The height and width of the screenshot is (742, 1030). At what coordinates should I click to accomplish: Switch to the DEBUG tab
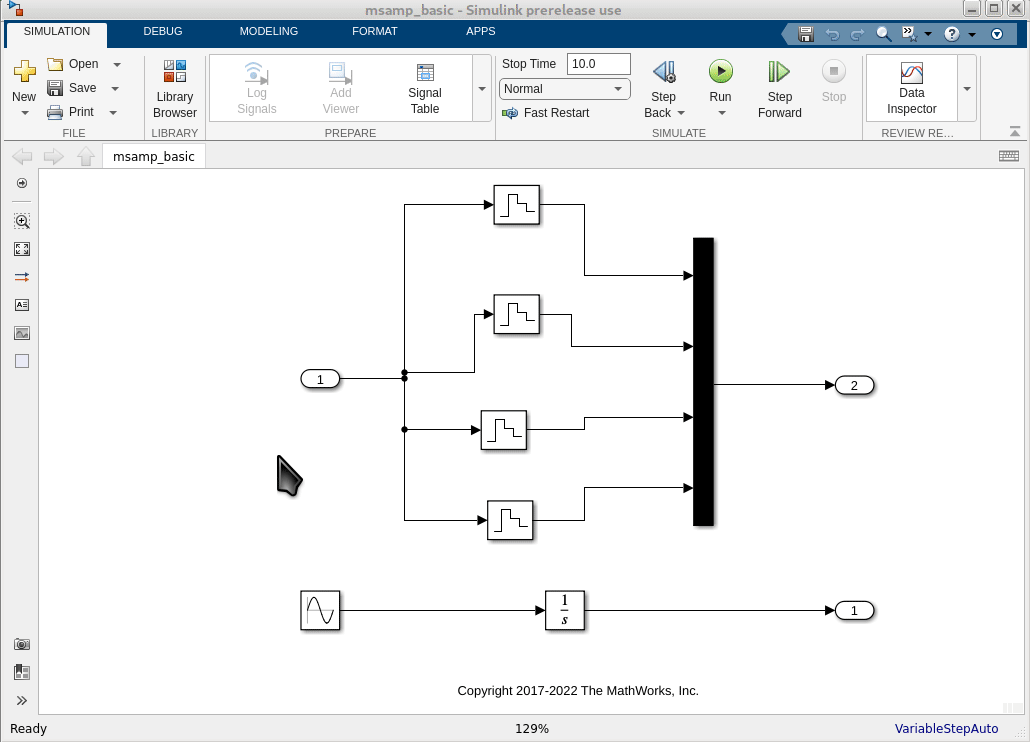pos(163,32)
